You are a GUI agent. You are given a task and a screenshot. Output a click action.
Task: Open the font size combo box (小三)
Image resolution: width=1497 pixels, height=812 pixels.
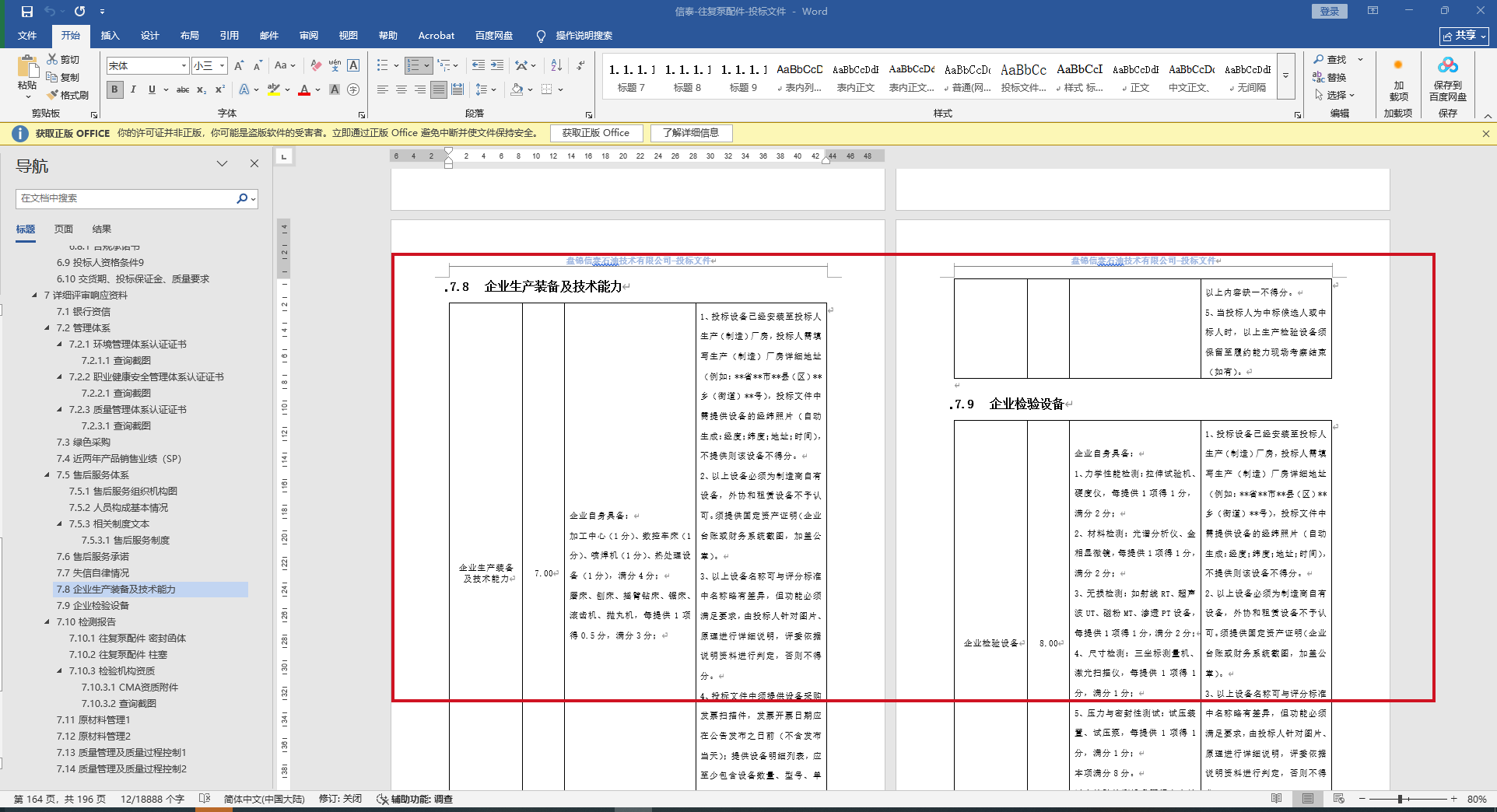pos(210,66)
